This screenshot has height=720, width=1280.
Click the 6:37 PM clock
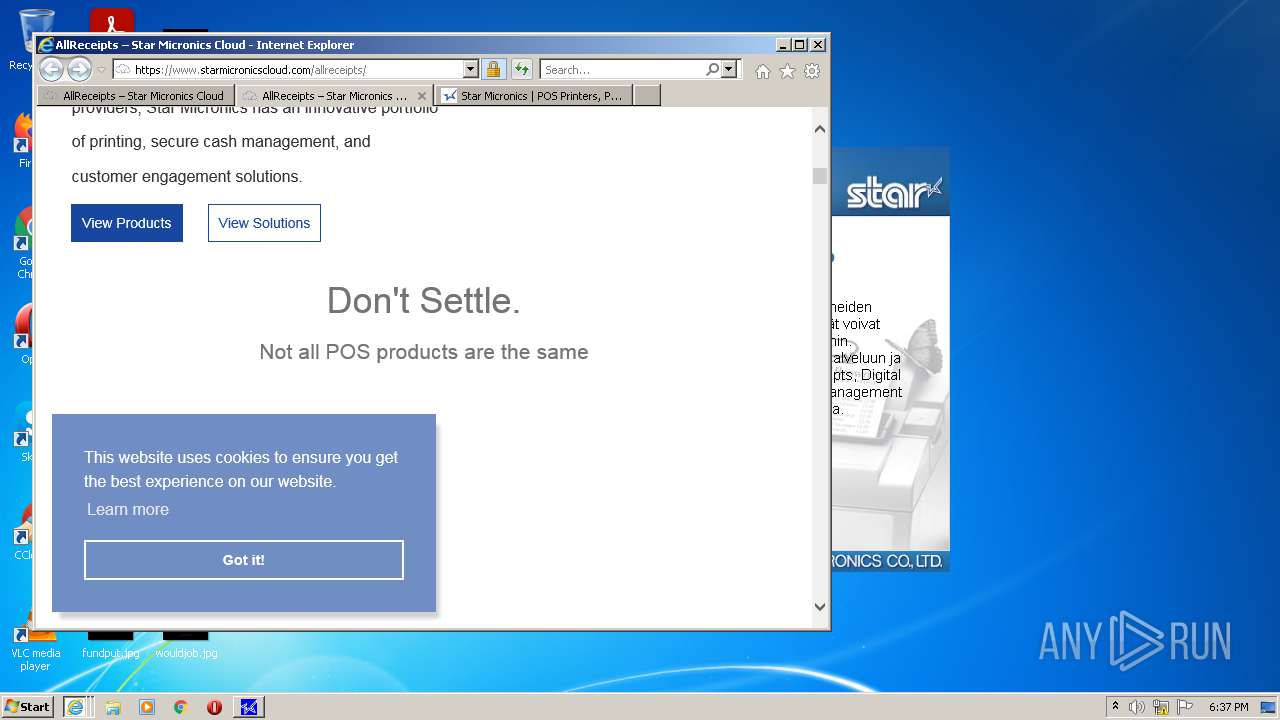point(1228,707)
